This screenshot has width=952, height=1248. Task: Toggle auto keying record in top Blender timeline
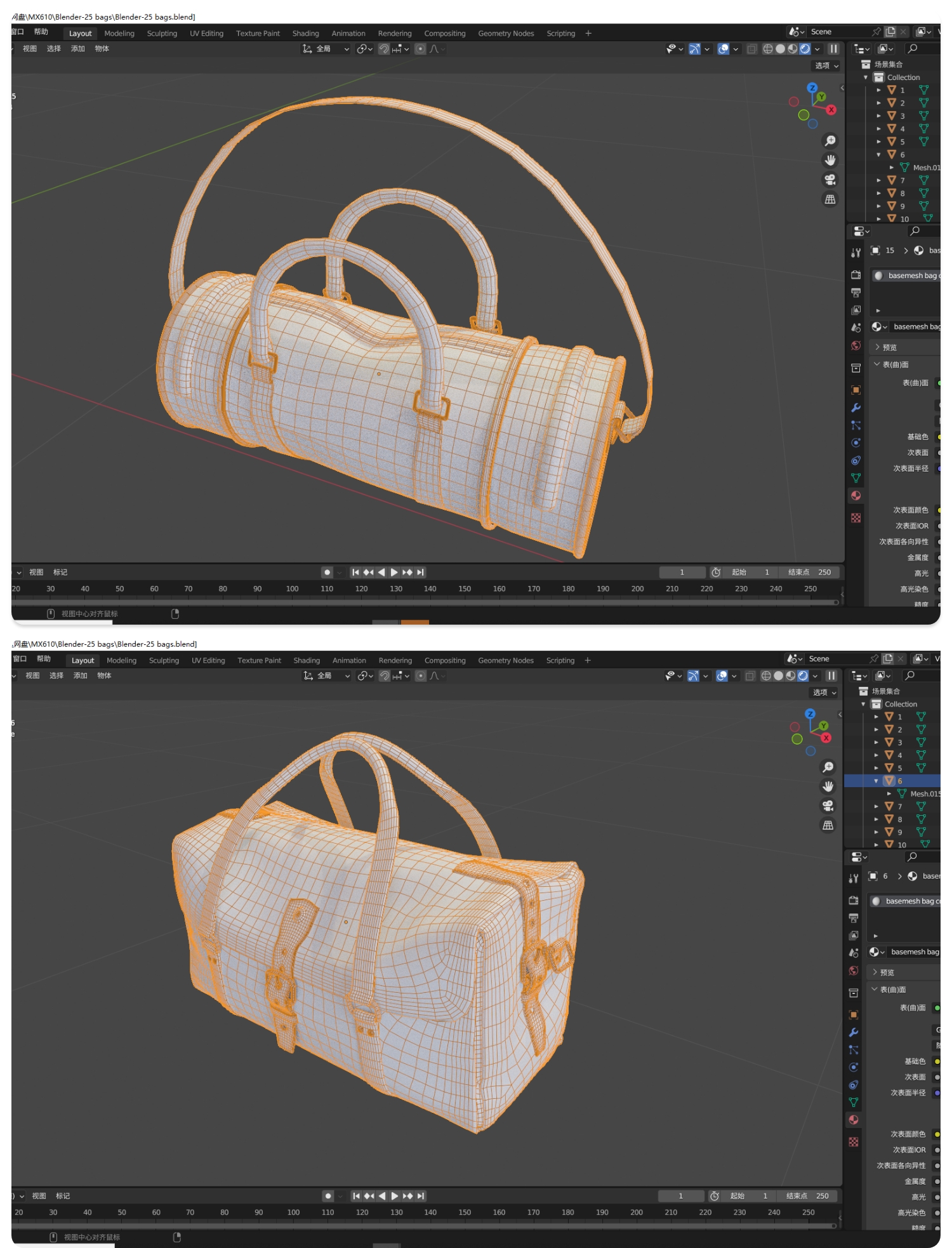[327, 573]
